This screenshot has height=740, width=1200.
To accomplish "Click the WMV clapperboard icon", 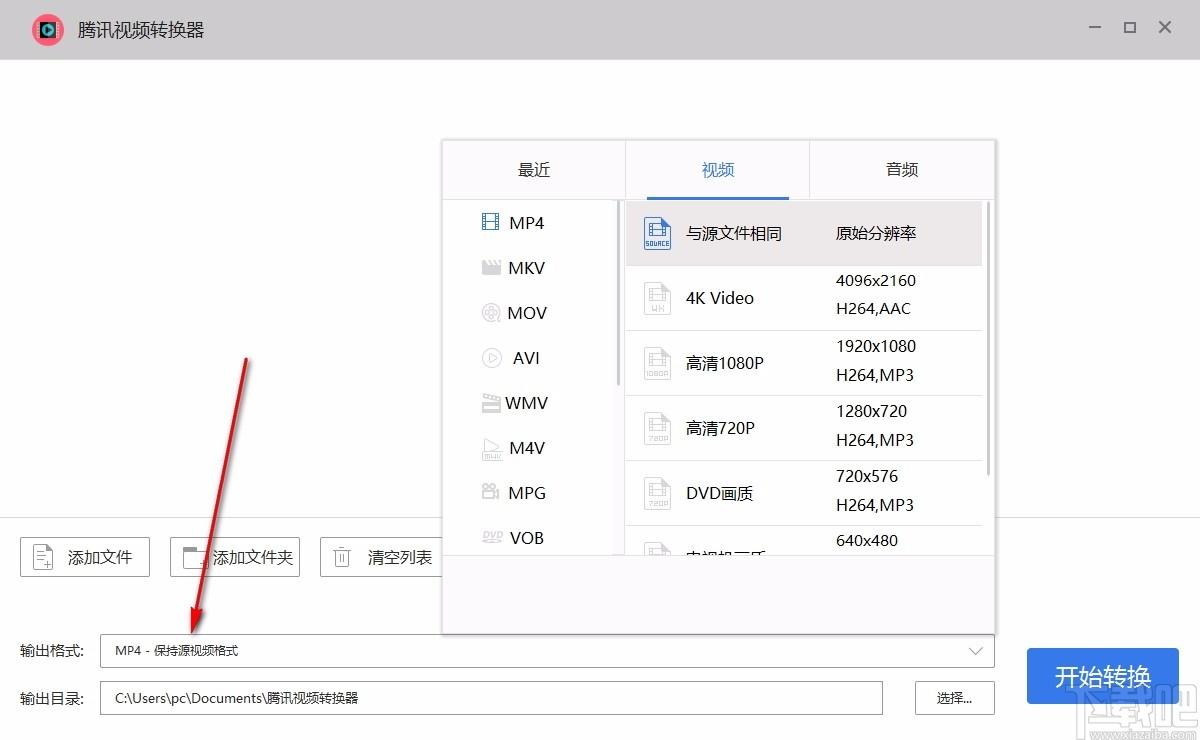I will click(491, 403).
